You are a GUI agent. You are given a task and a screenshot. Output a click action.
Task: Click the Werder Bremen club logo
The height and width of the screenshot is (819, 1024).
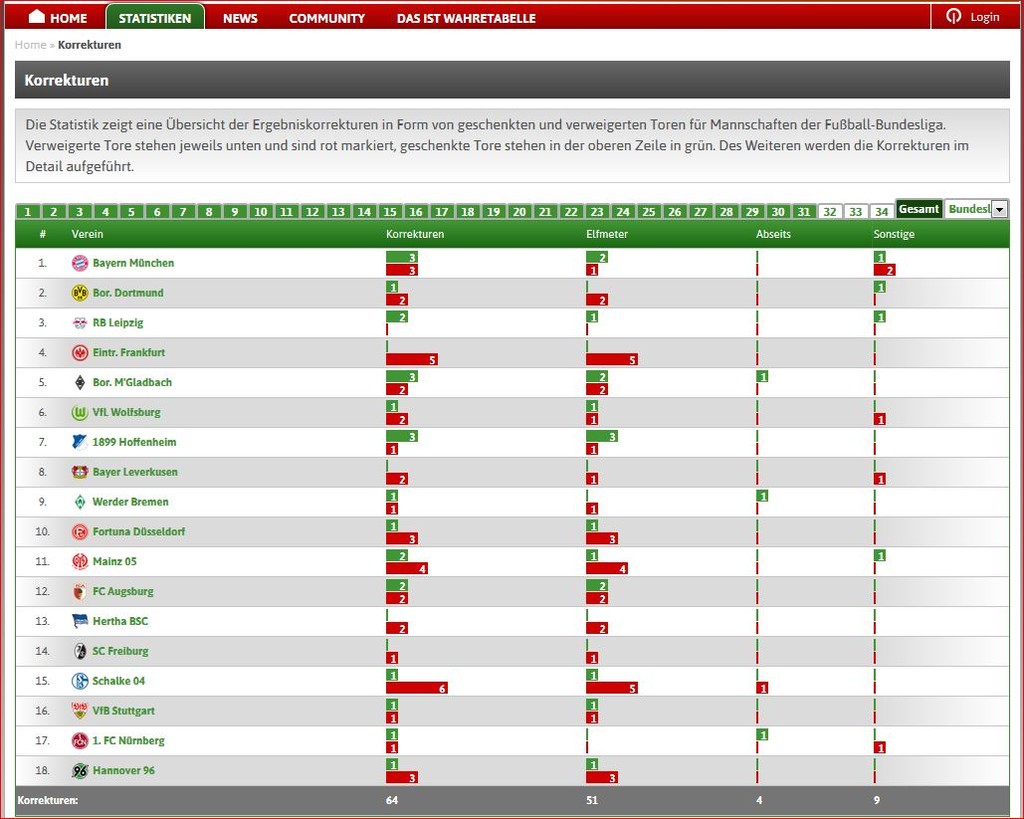[80, 502]
